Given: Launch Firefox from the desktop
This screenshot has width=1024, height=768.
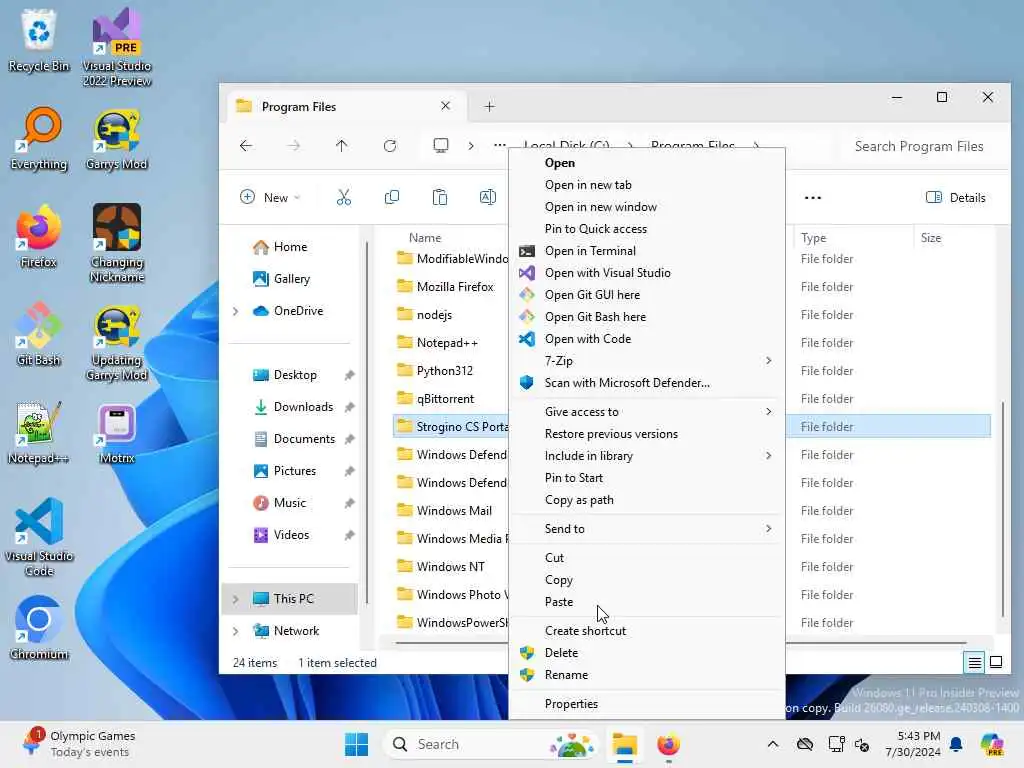Looking at the screenshot, I should (x=39, y=237).
